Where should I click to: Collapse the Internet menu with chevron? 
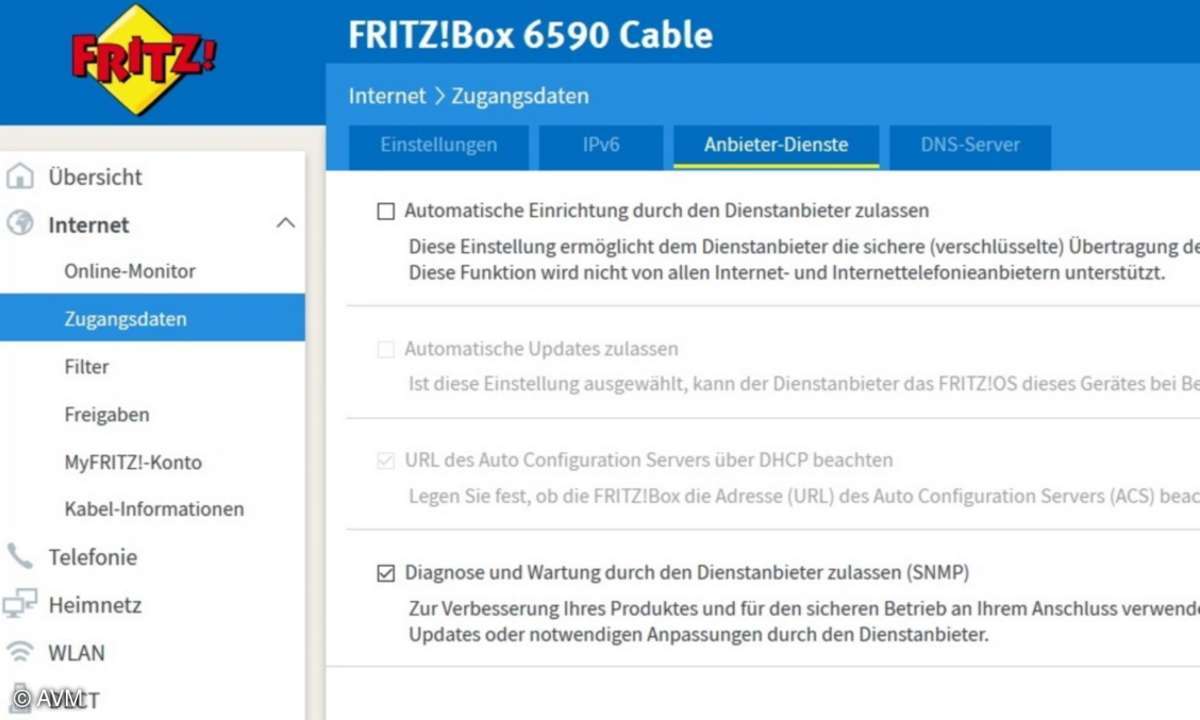click(285, 223)
